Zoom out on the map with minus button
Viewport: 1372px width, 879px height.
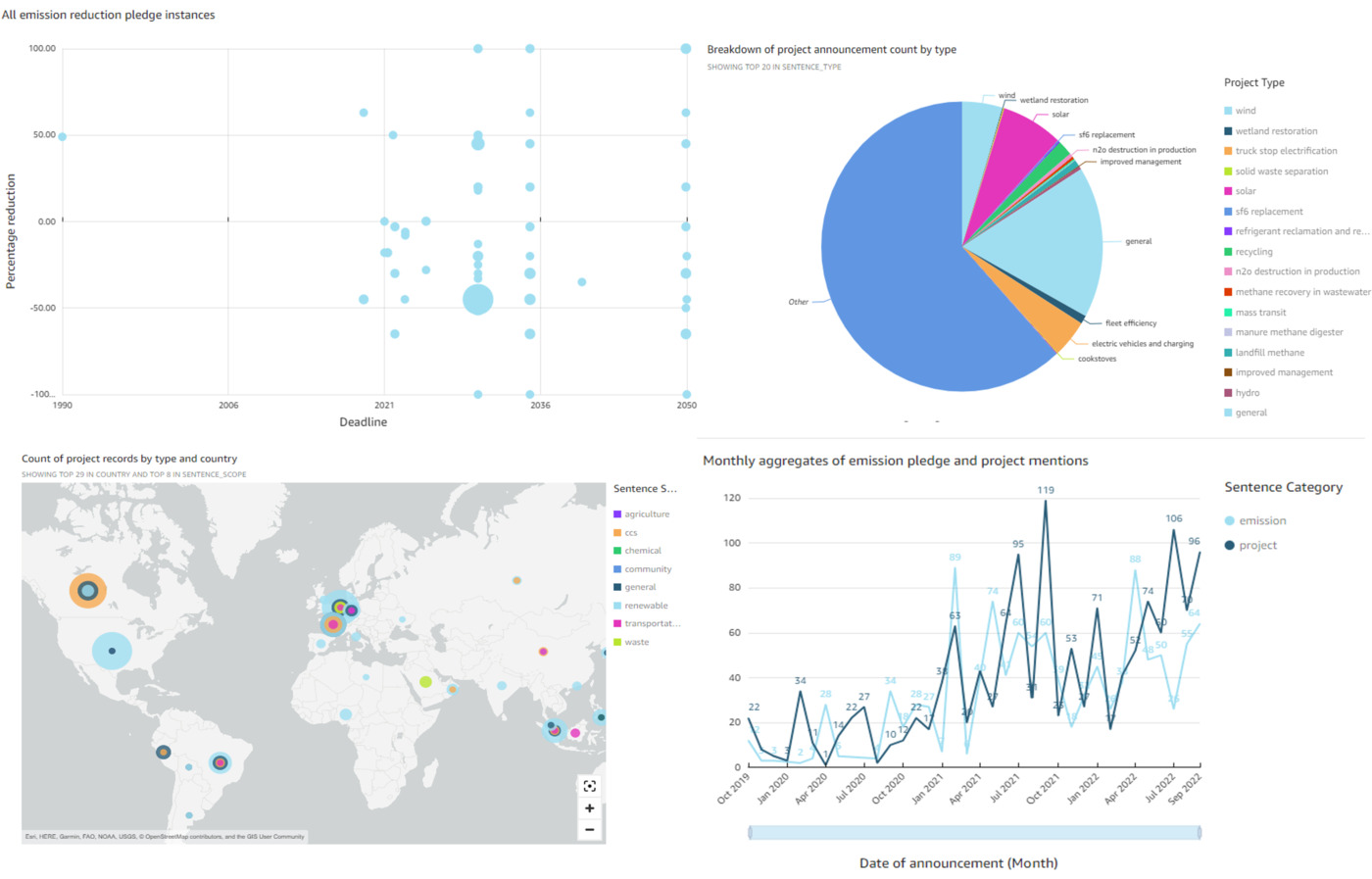click(x=589, y=830)
